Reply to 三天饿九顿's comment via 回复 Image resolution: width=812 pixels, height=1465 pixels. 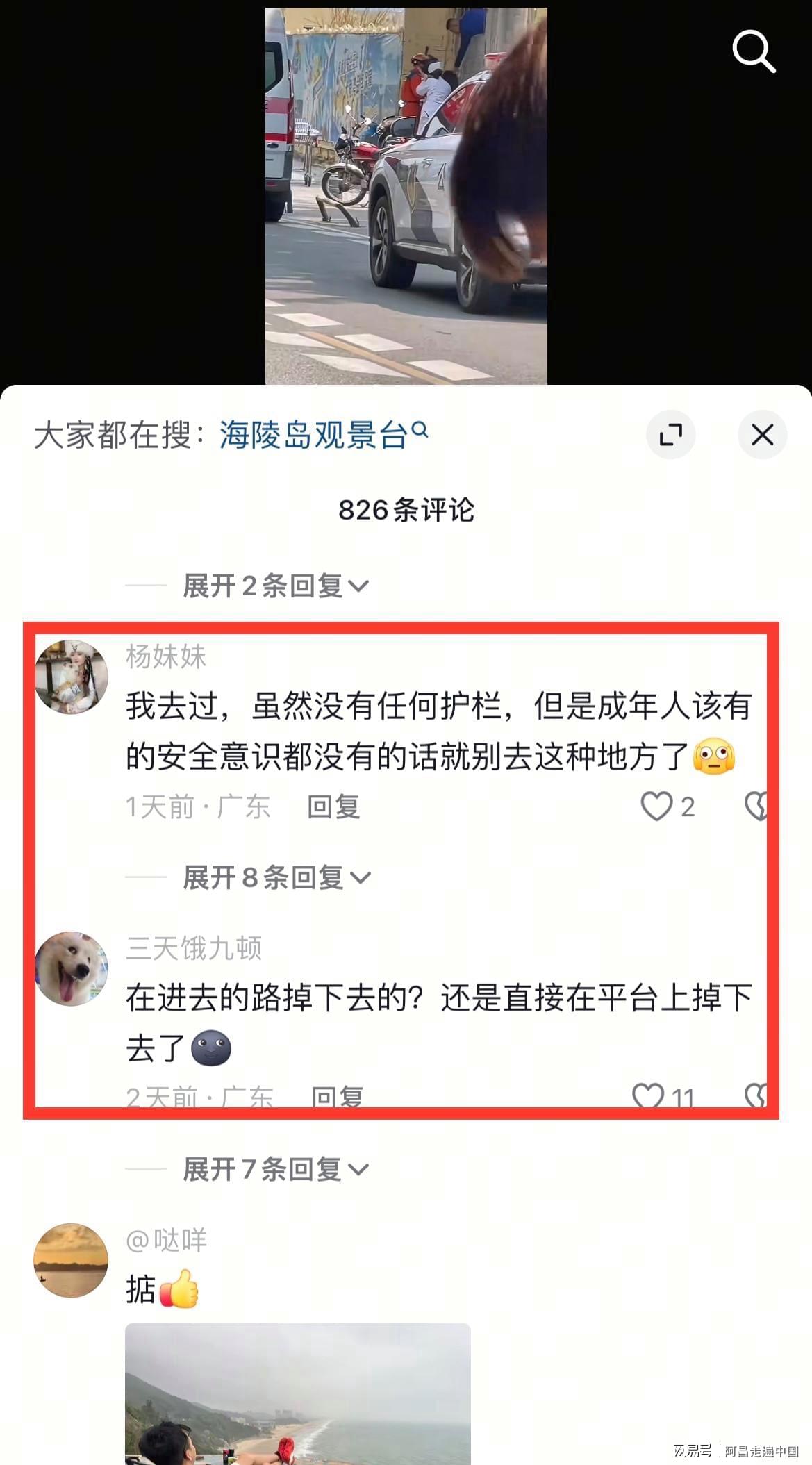point(337,1096)
